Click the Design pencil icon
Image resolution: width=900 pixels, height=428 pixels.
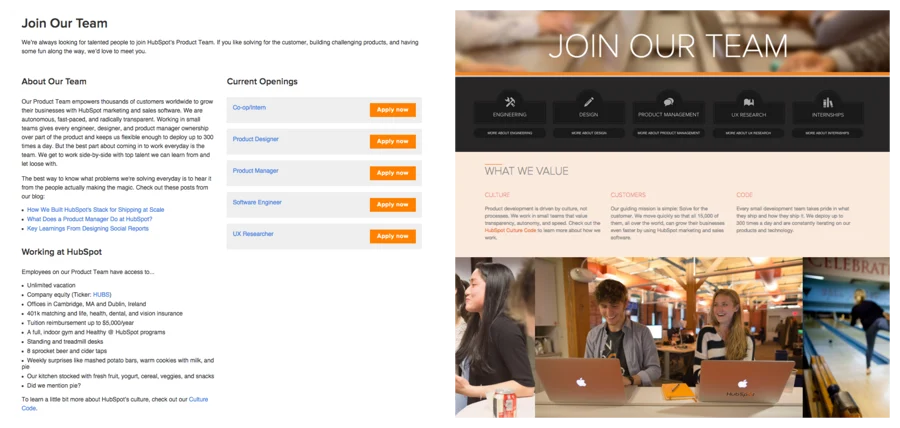point(588,102)
